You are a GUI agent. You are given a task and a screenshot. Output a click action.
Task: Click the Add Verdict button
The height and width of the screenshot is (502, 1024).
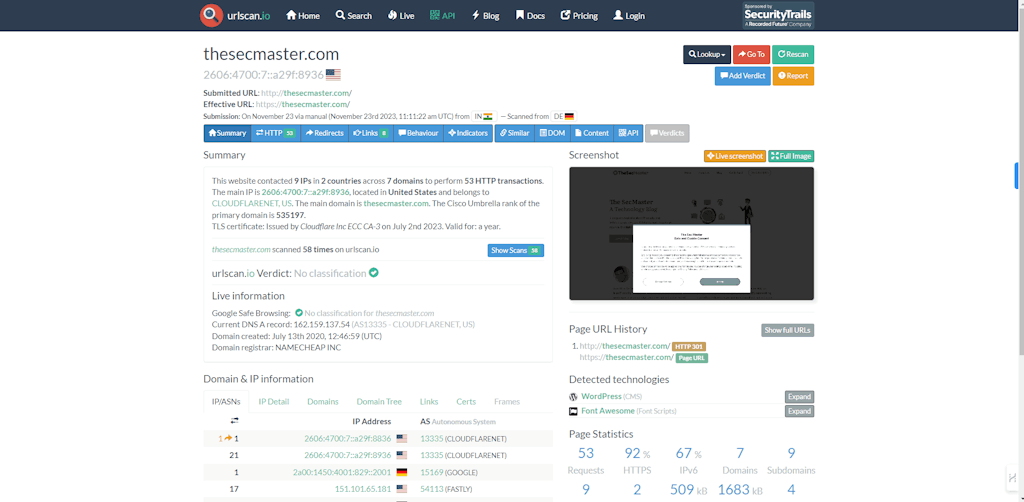click(743, 76)
